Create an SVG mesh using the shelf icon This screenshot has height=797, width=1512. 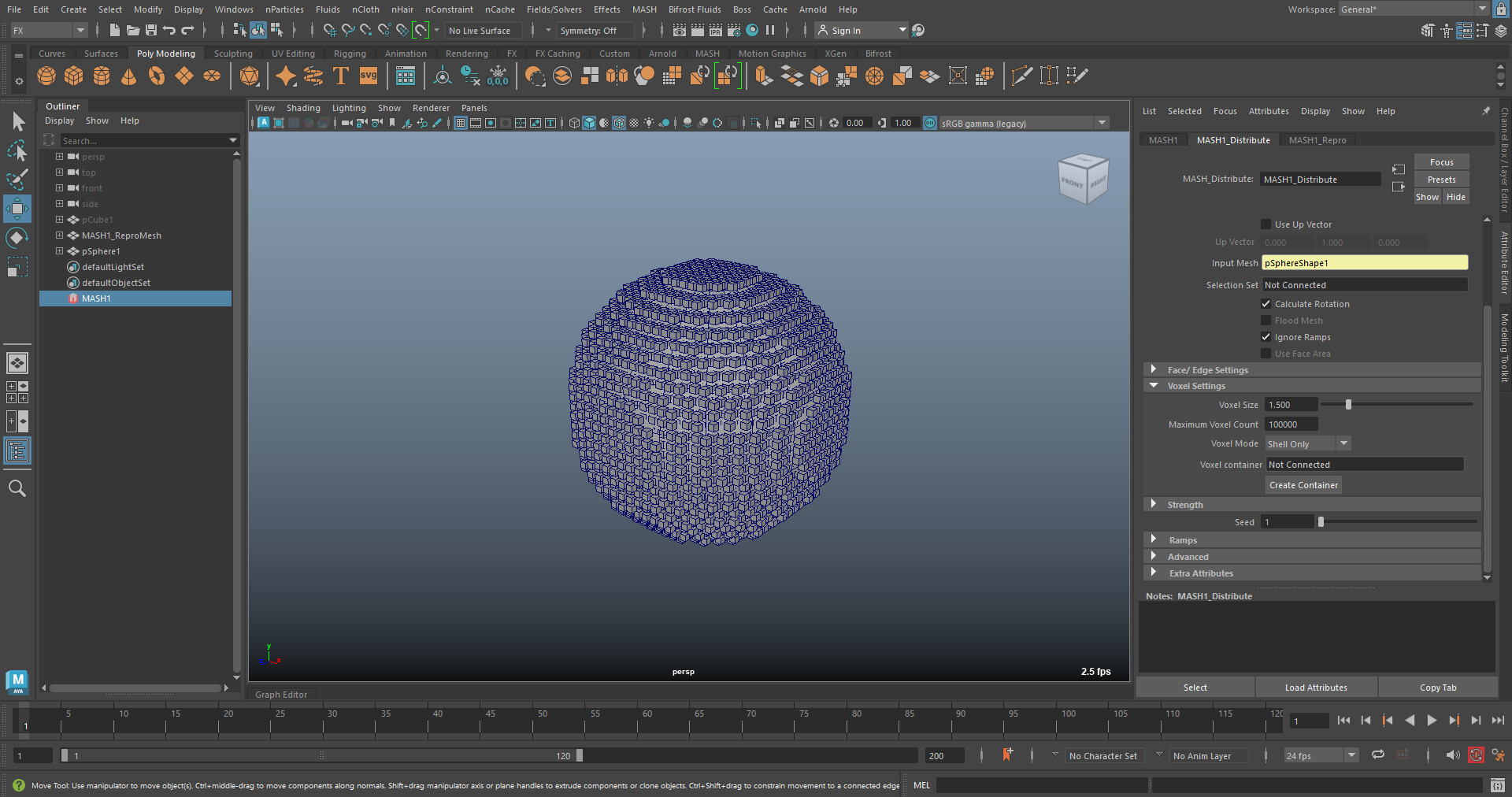(x=368, y=76)
